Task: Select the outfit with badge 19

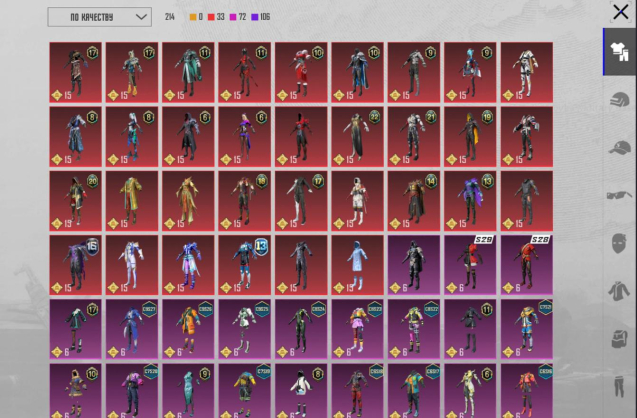Action: [x=470, y=136]
